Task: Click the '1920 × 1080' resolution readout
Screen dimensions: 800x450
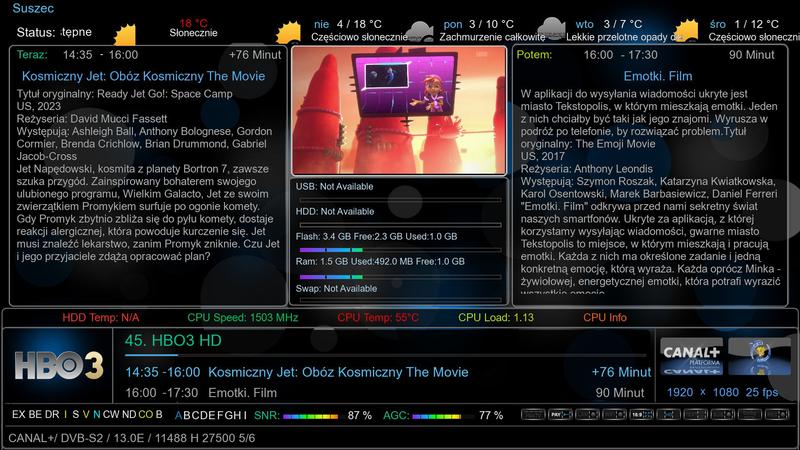Action: click(703, 392)
